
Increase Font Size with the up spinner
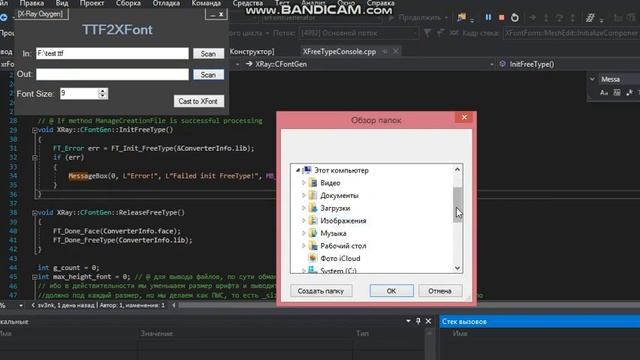(103, 91)
